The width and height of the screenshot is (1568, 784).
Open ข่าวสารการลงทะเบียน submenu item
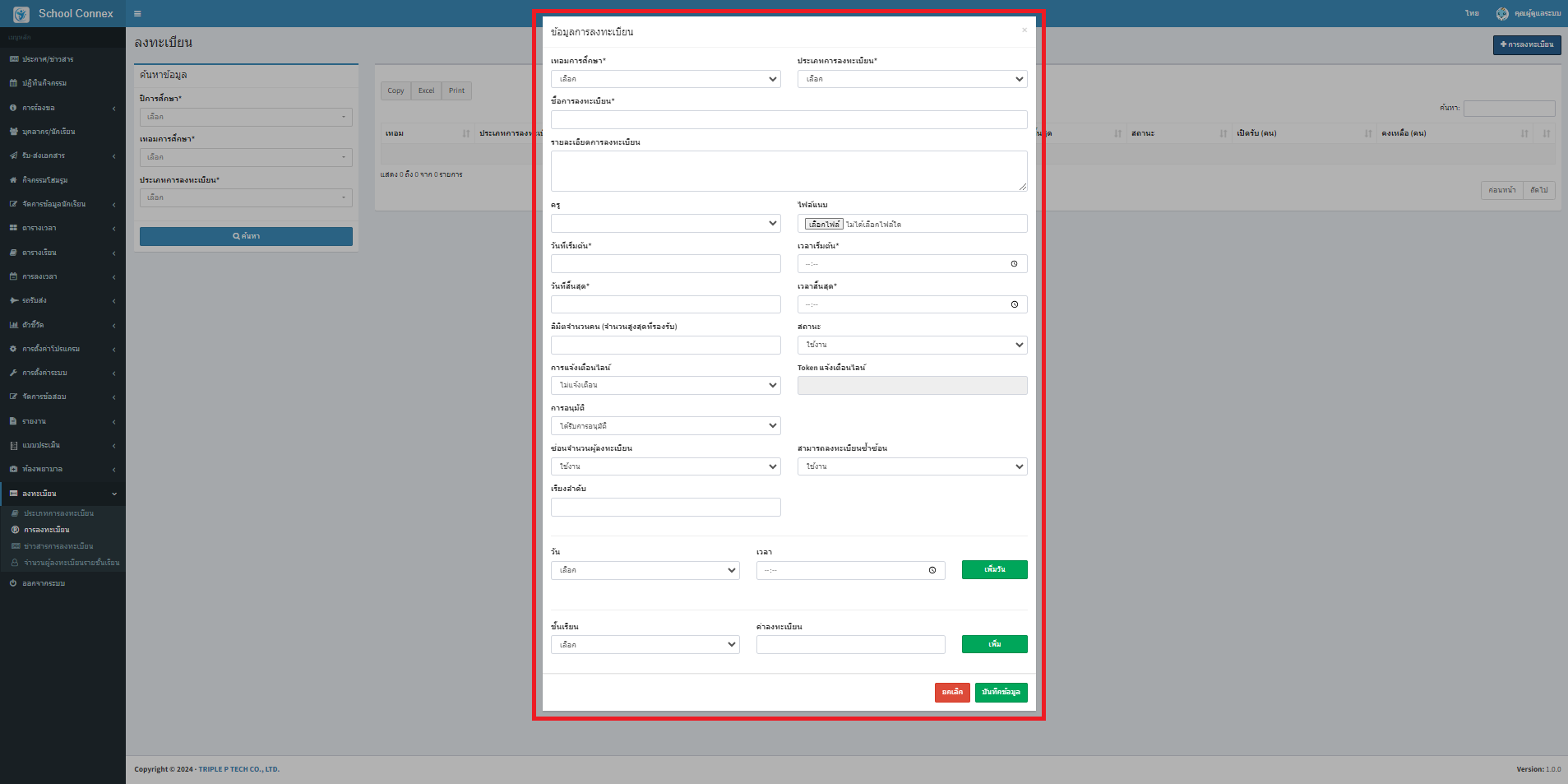point(58,546)
